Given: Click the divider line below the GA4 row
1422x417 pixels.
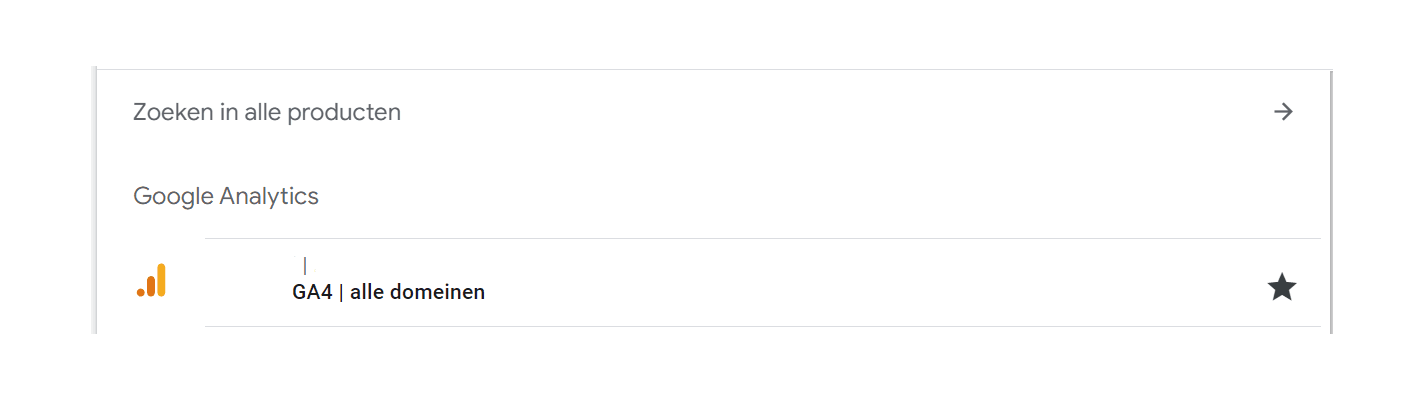Looking at the screenshot, I should pyautogui.click(x=763, y=326).
